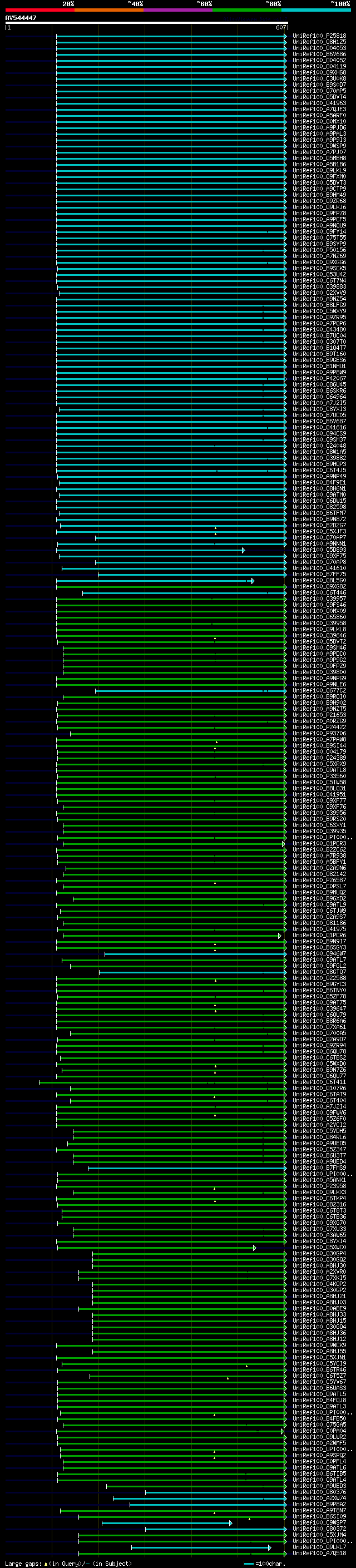Open hit UniRef100_Q8H1Z5
Image resolution: width=356 pixels, height=1568 pixels.
(319, 42)
